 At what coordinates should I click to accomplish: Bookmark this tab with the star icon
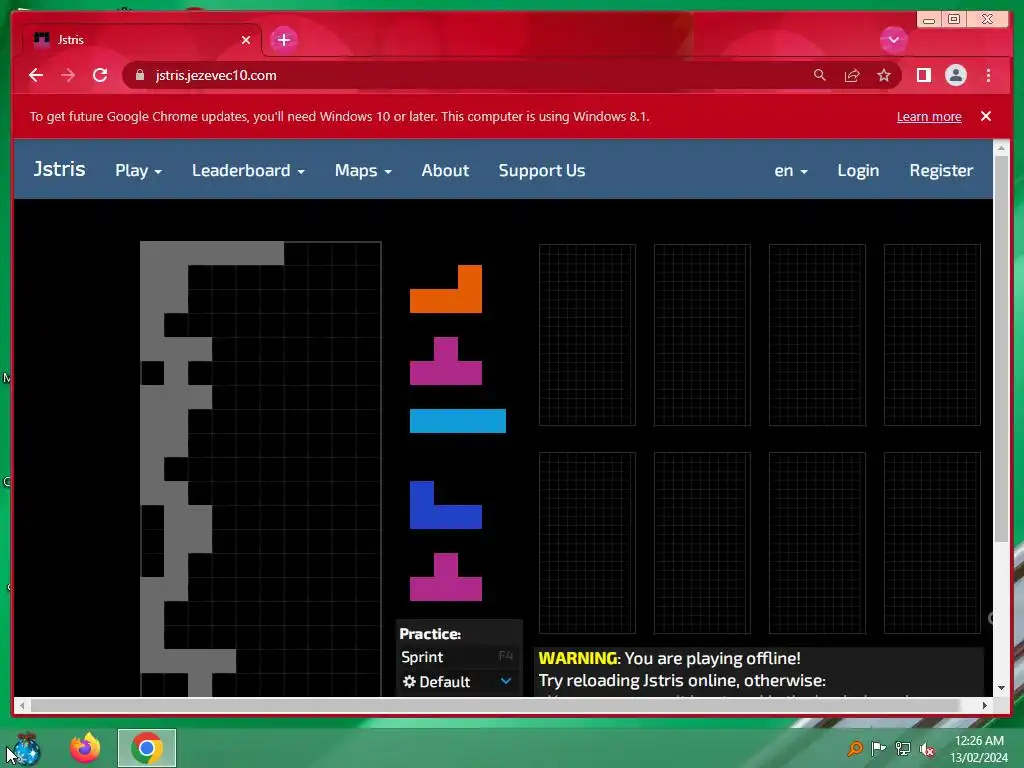(884, 75)
